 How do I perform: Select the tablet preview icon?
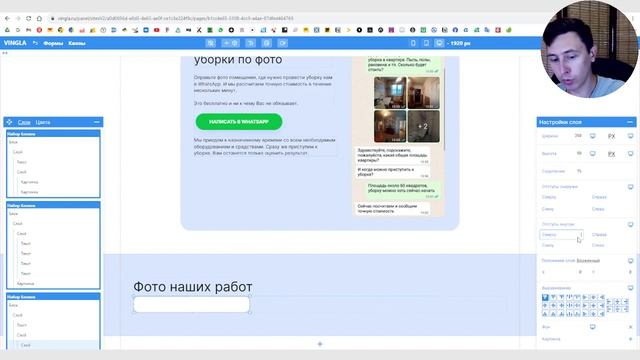426,43
